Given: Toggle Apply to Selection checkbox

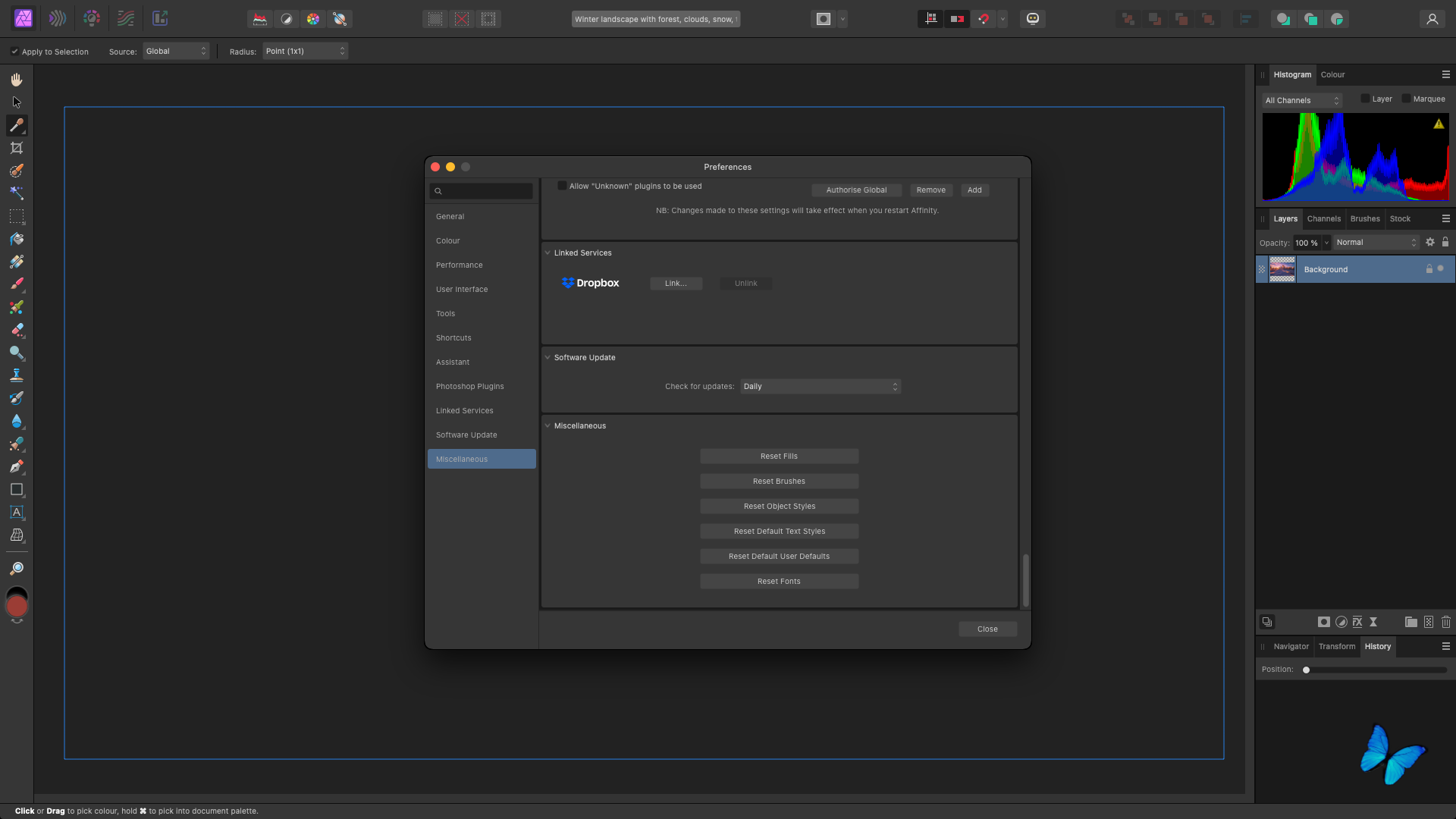Looking at the screenshot, I should (x=14, y=52).
